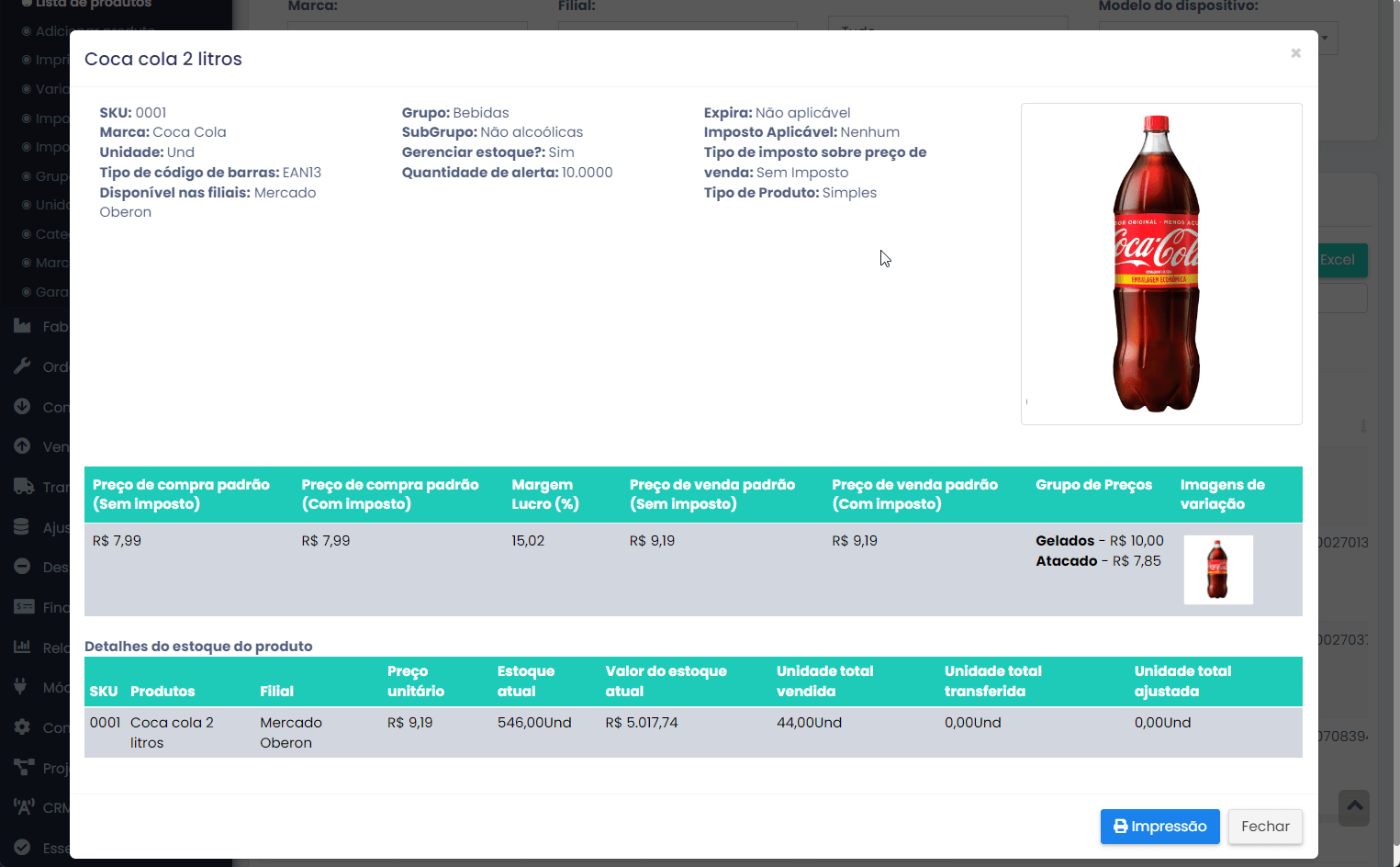The height and width of the screenshot is (867, 1400).
Task: Click the Impressão print button
Action: 1159,827
